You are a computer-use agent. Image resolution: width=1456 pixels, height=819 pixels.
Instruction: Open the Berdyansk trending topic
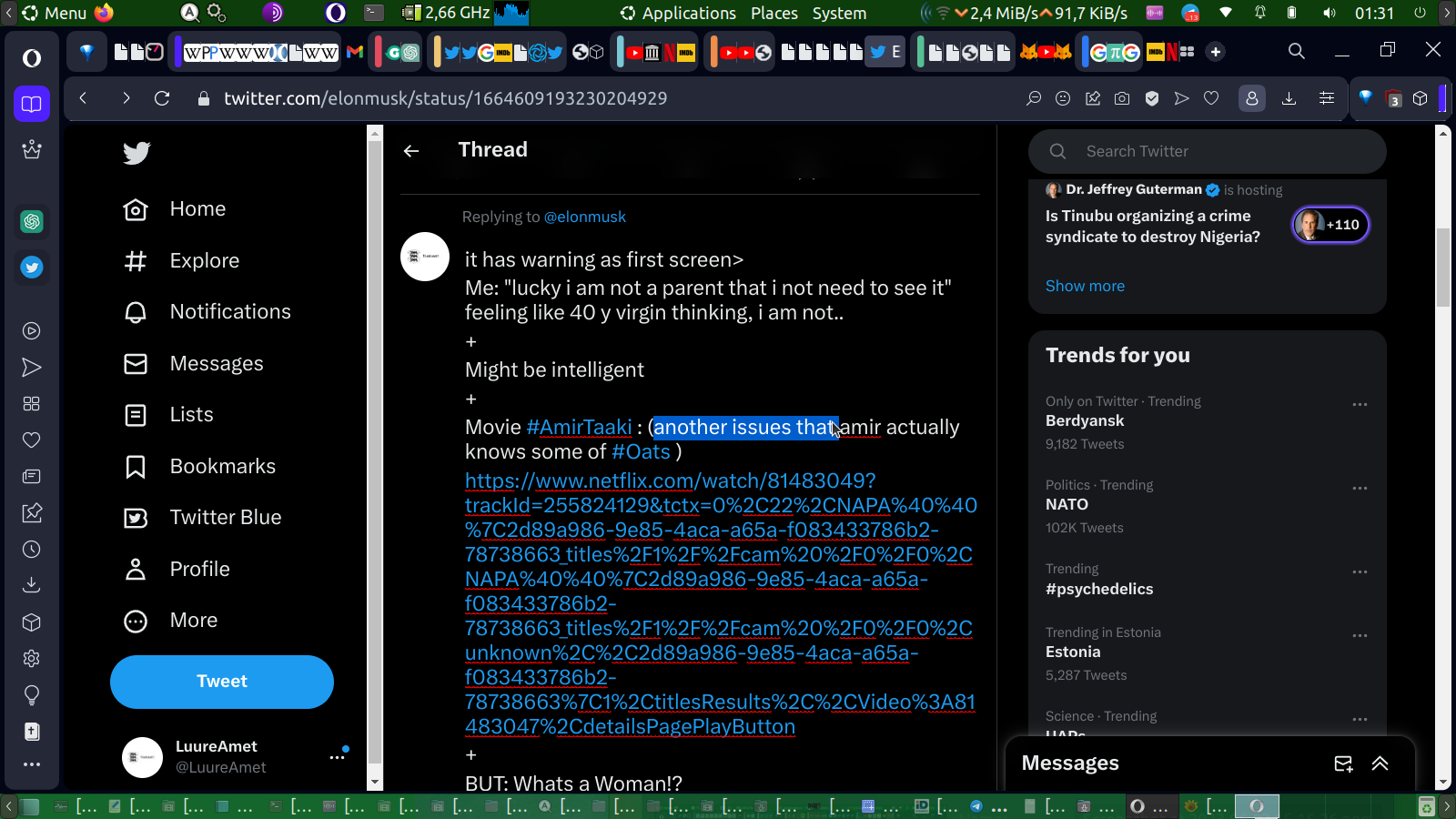(x=1085, y=421)
